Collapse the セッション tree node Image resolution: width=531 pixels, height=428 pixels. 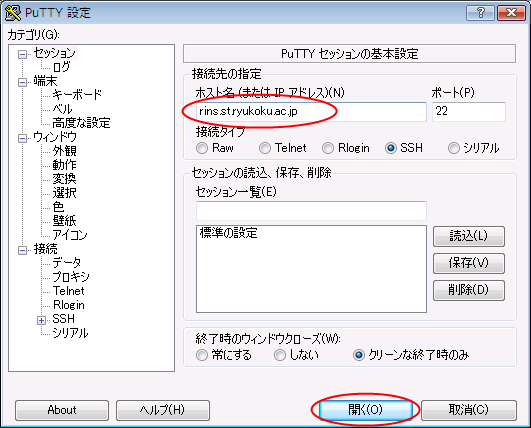22,55
